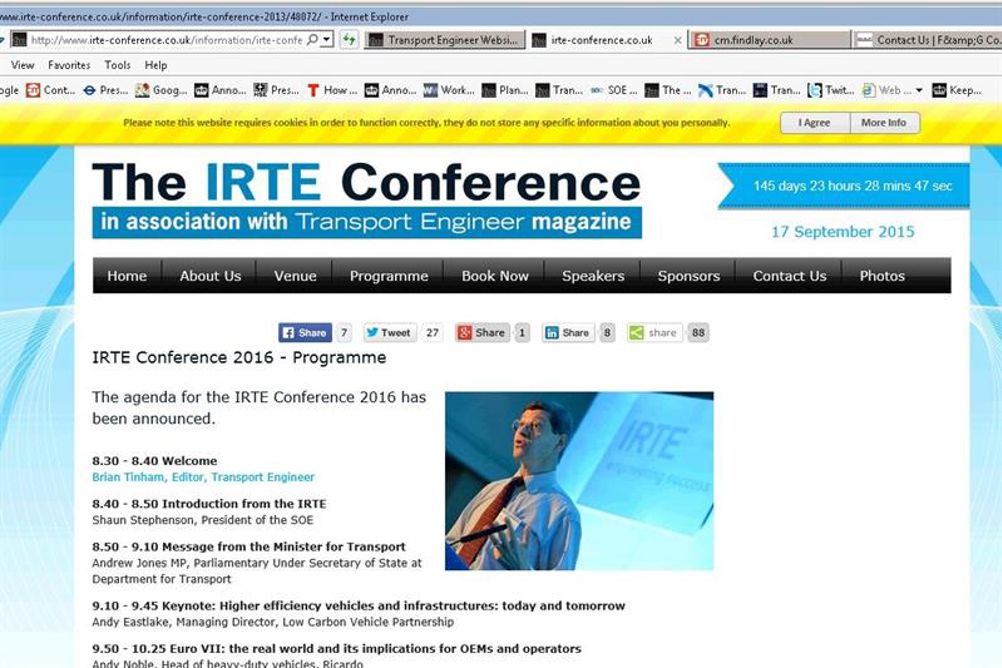Click the 17 September 2015 date text
This screenshot has width=1002, height=668.
point(843,231)
